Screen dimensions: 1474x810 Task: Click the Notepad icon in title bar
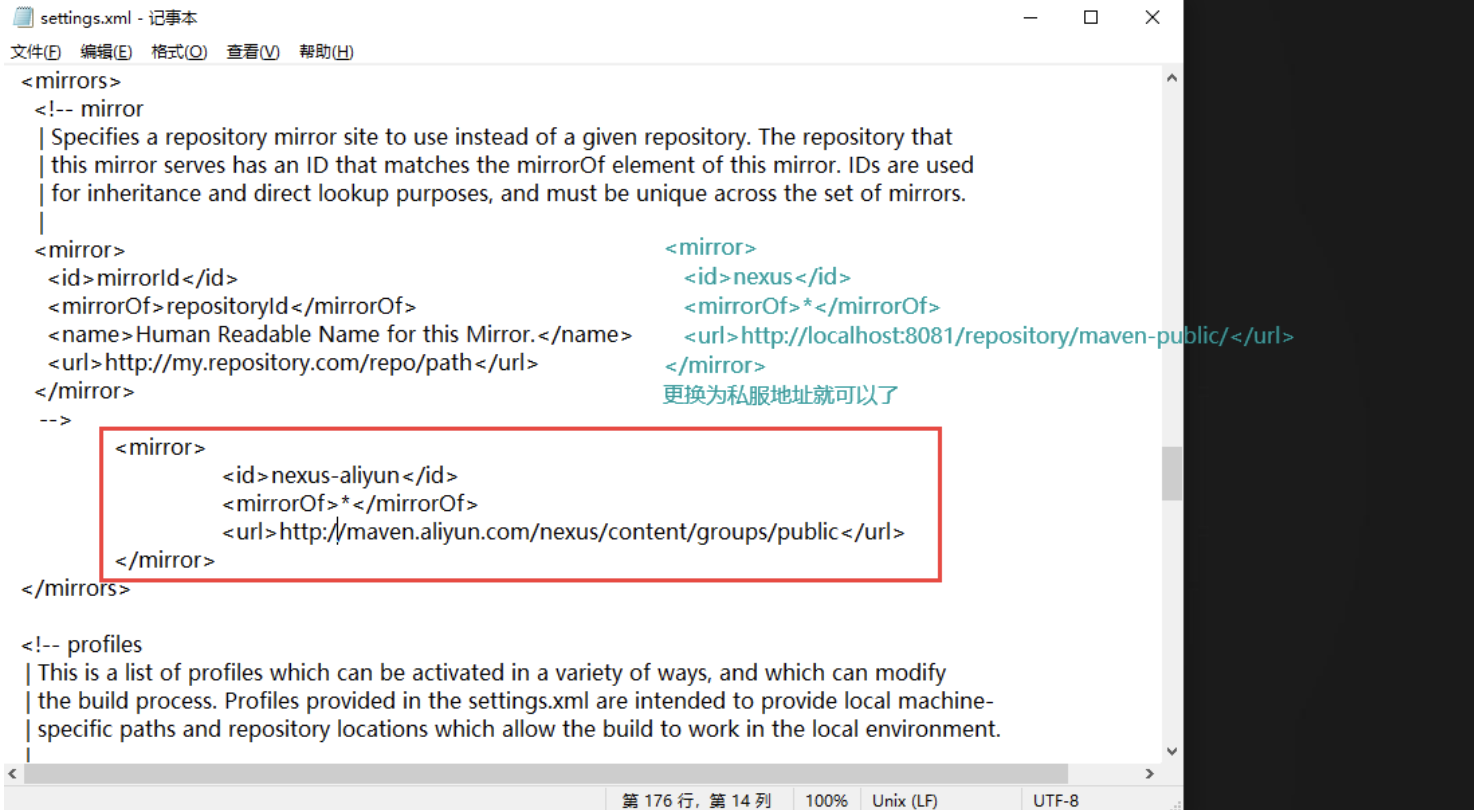click(x=22, y=17)
